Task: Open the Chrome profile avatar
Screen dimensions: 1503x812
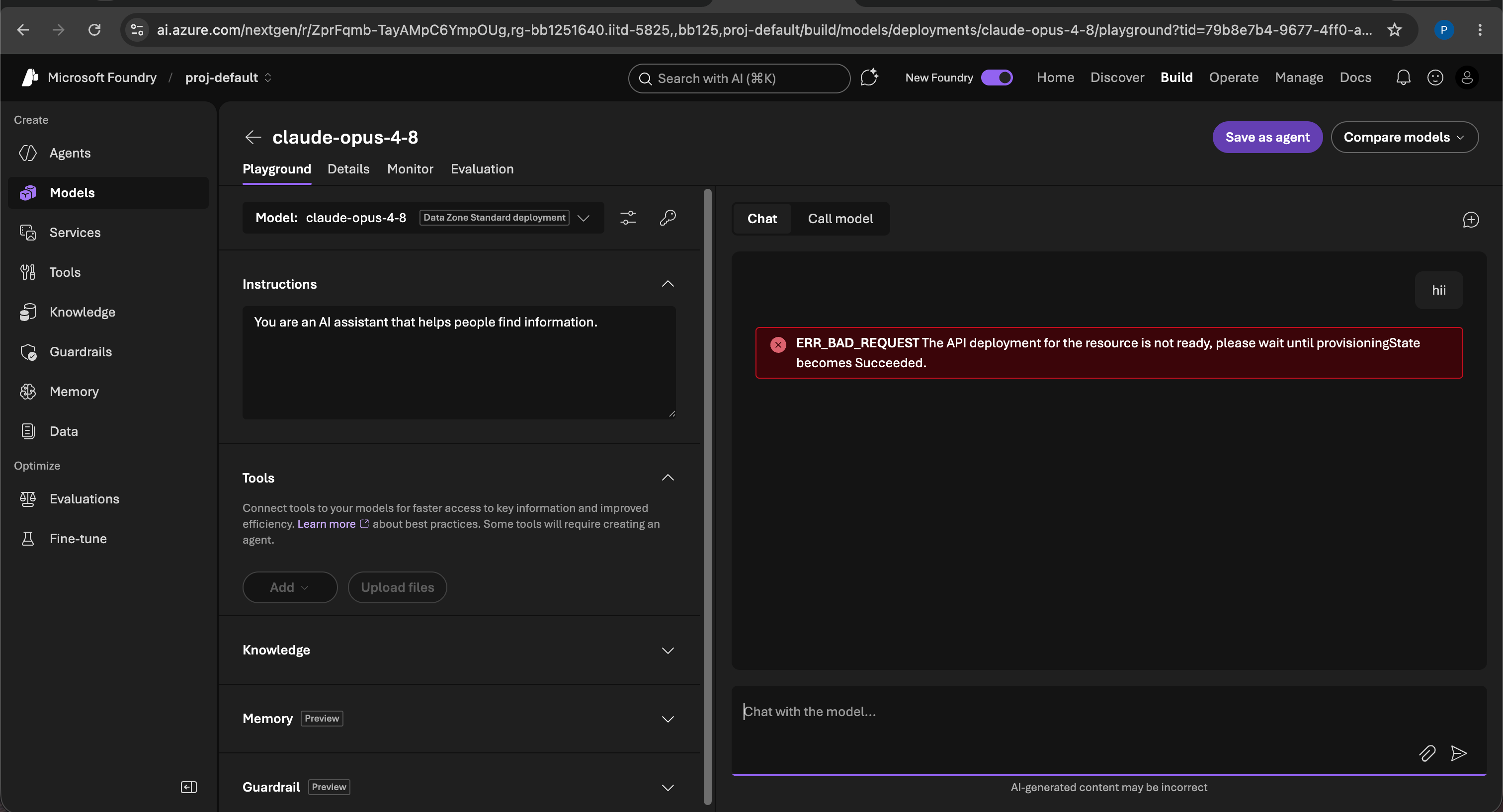Action: pos(1443,30)
